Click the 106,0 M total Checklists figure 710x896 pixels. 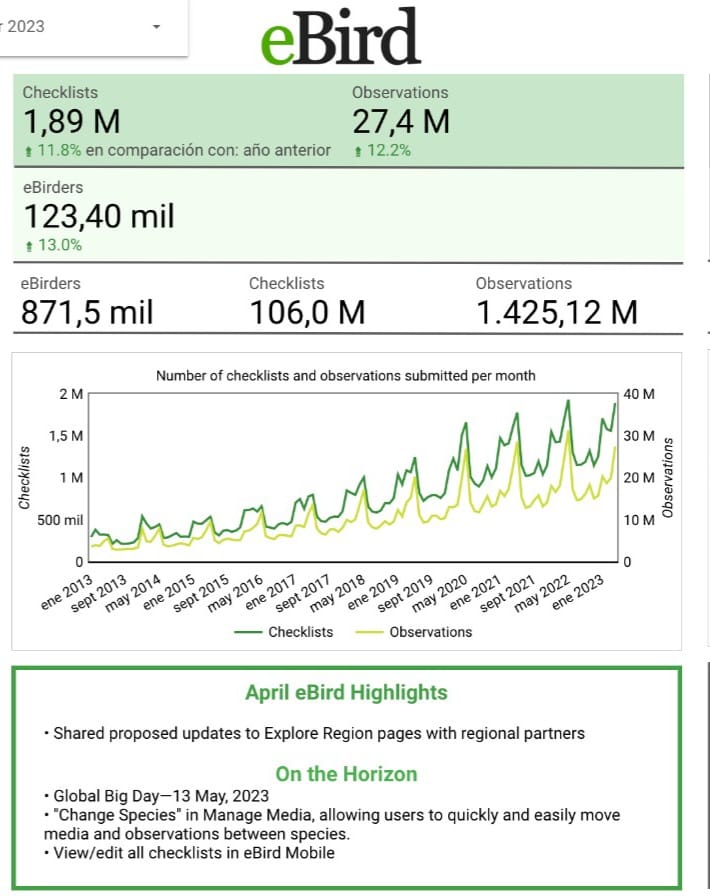tap(306, 312)
